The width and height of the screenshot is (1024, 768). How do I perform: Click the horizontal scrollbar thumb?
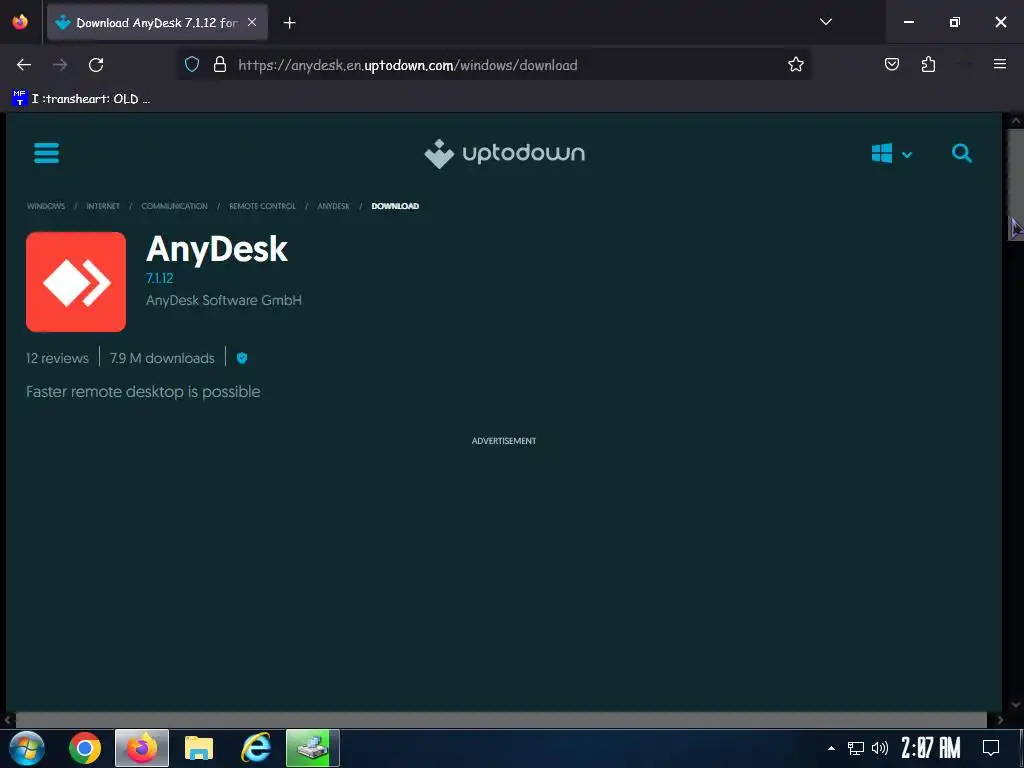point(501,720)
